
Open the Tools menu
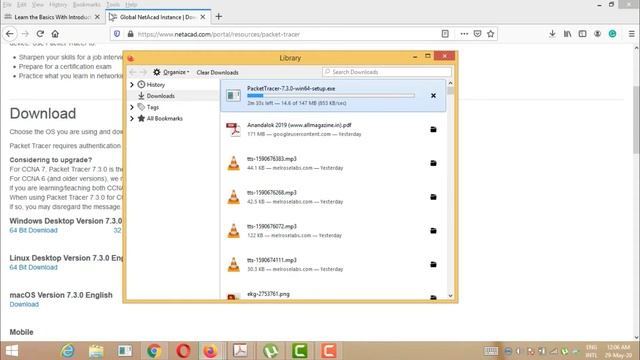tap(113, 4)
